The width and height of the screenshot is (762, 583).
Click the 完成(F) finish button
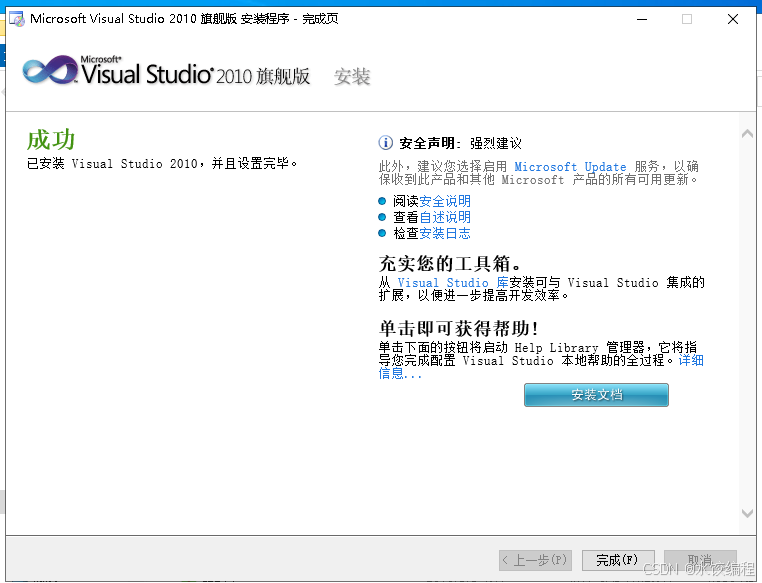tap(618, 560)
